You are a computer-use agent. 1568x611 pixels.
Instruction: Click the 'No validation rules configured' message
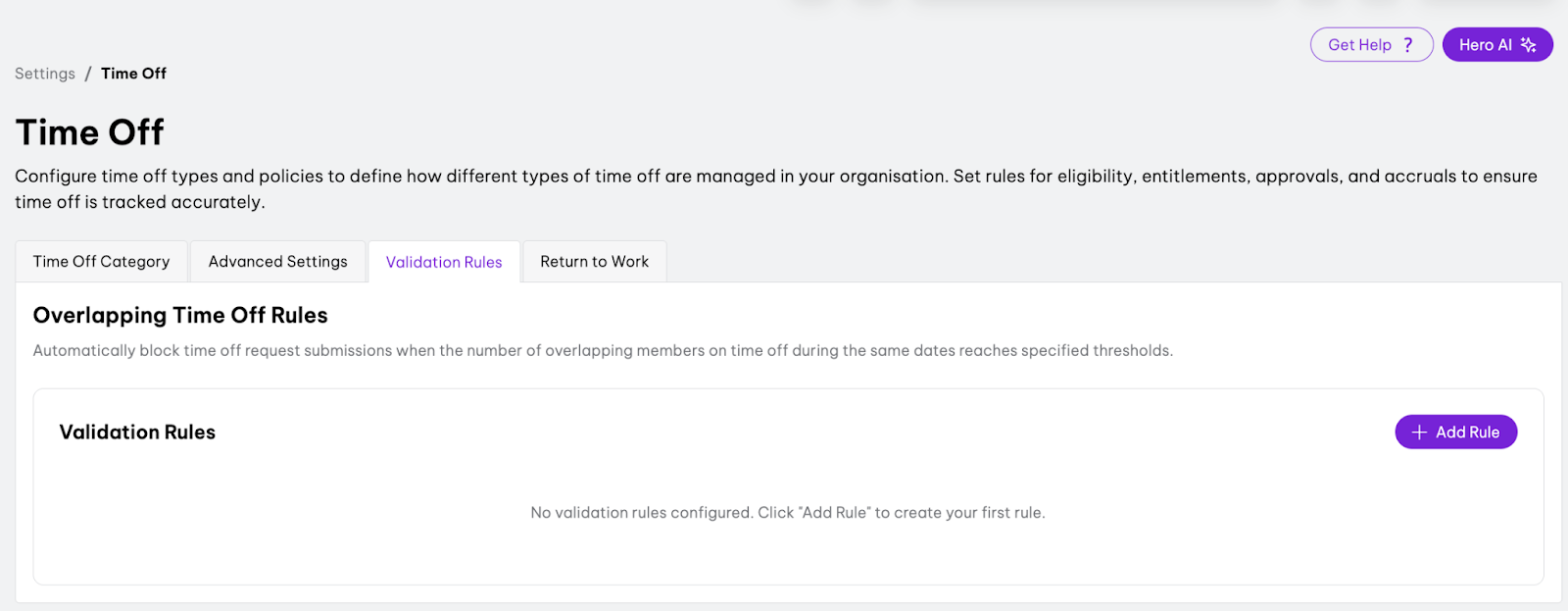click(787, 513)
